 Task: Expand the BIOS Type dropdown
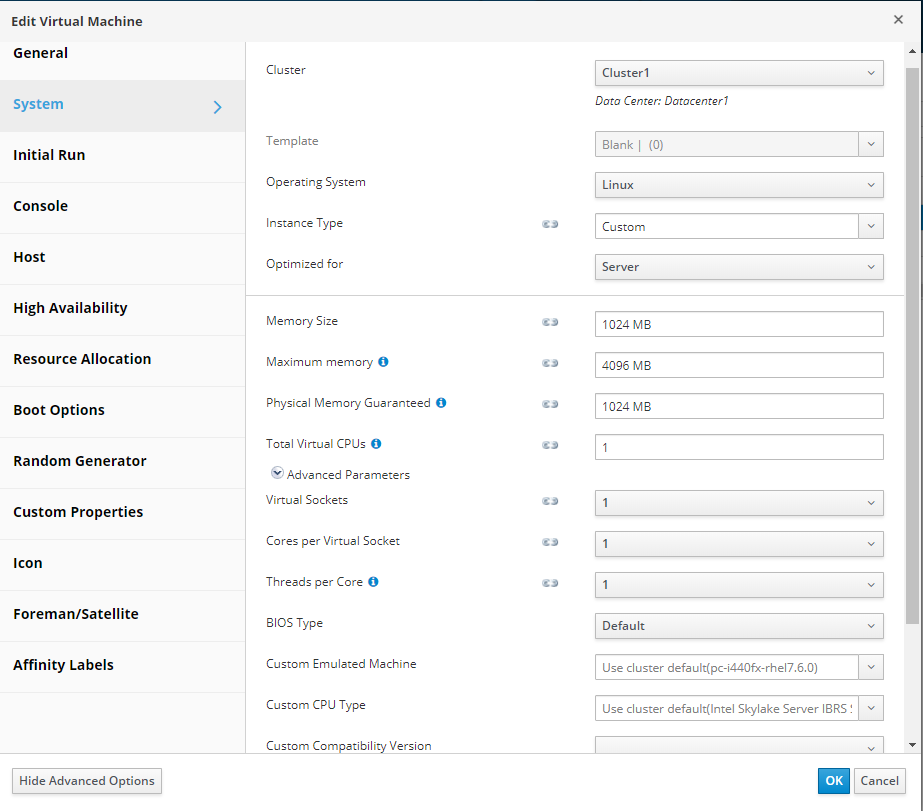(x=739, y=626)
